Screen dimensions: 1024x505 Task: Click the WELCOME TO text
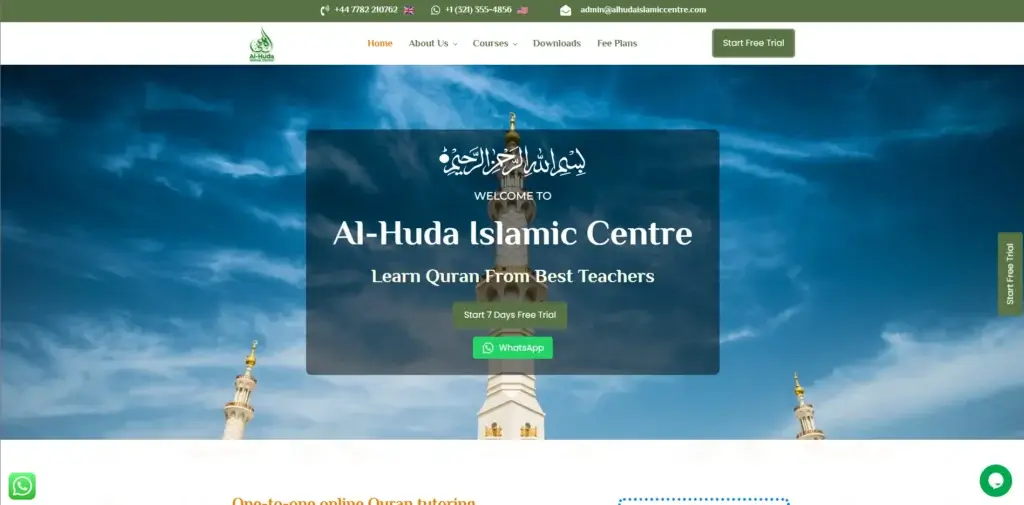click(x=513, y=195)
